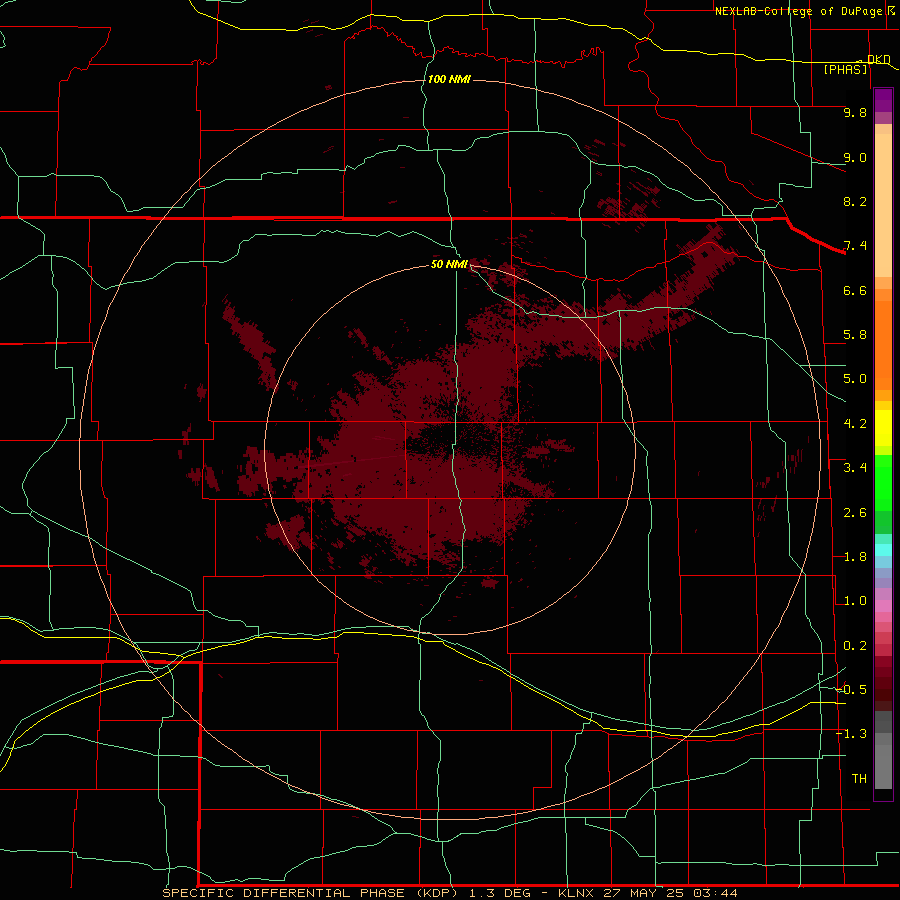Image resolution: width=900 pixels, height=900 pixels.
Task: Pick the cyan segment of the color bar
Action: (x=883, y=550)
